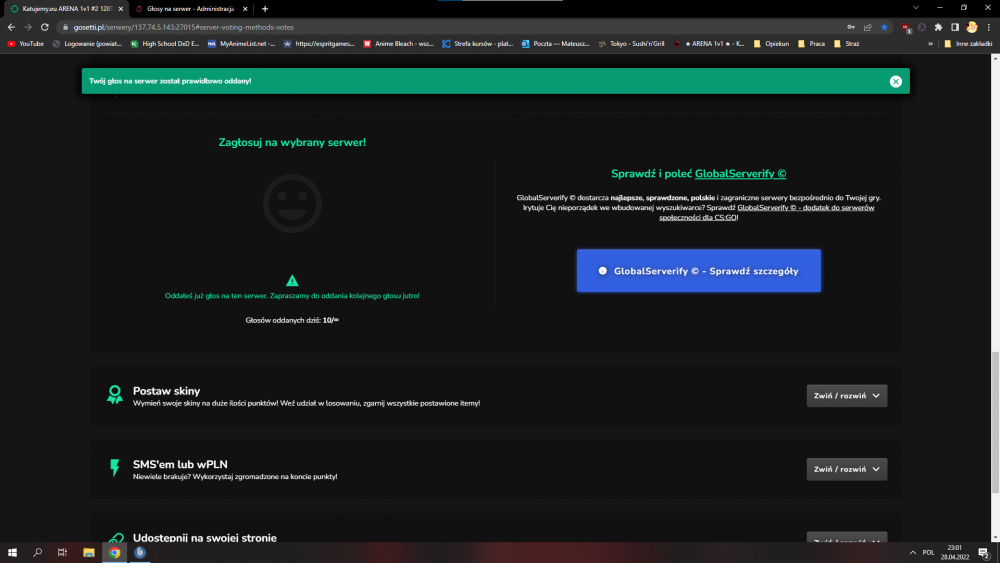This screenshot has width=1000, height=563.
Task: Show hidden system tray icons
Action: [x=913, y=553]
